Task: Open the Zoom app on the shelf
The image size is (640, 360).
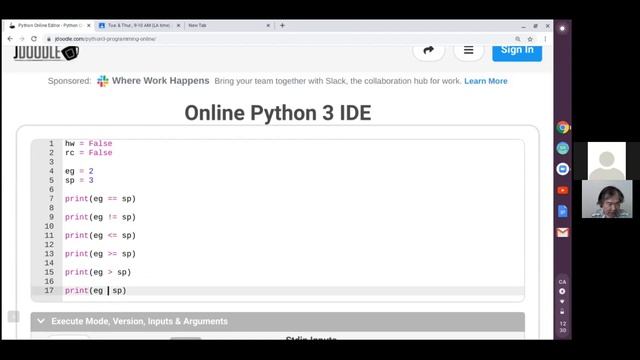Action: click(562, 169)
